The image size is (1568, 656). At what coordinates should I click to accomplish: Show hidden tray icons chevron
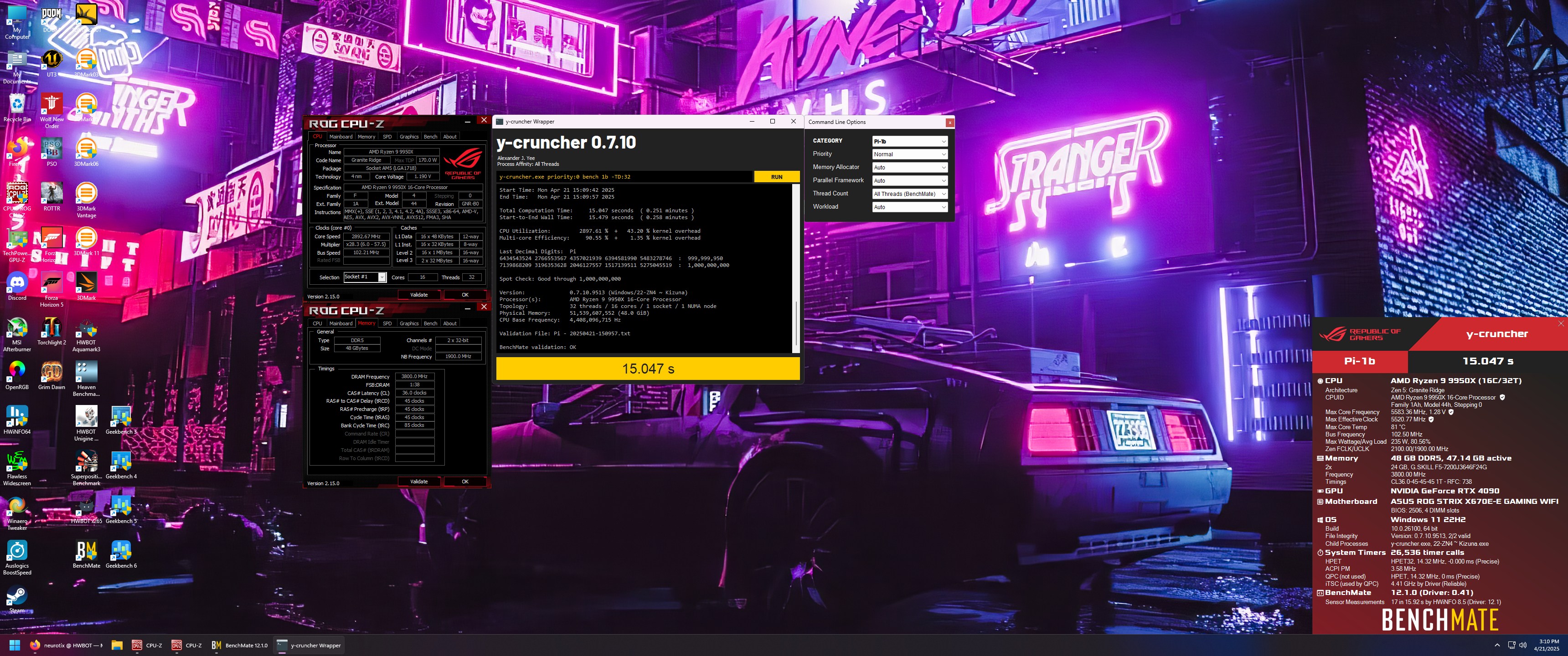tap(1497, 646)
